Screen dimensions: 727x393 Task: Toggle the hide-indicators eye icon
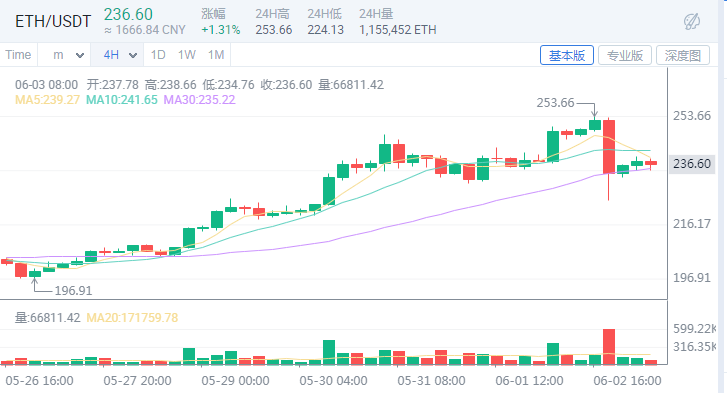point(691,21)
